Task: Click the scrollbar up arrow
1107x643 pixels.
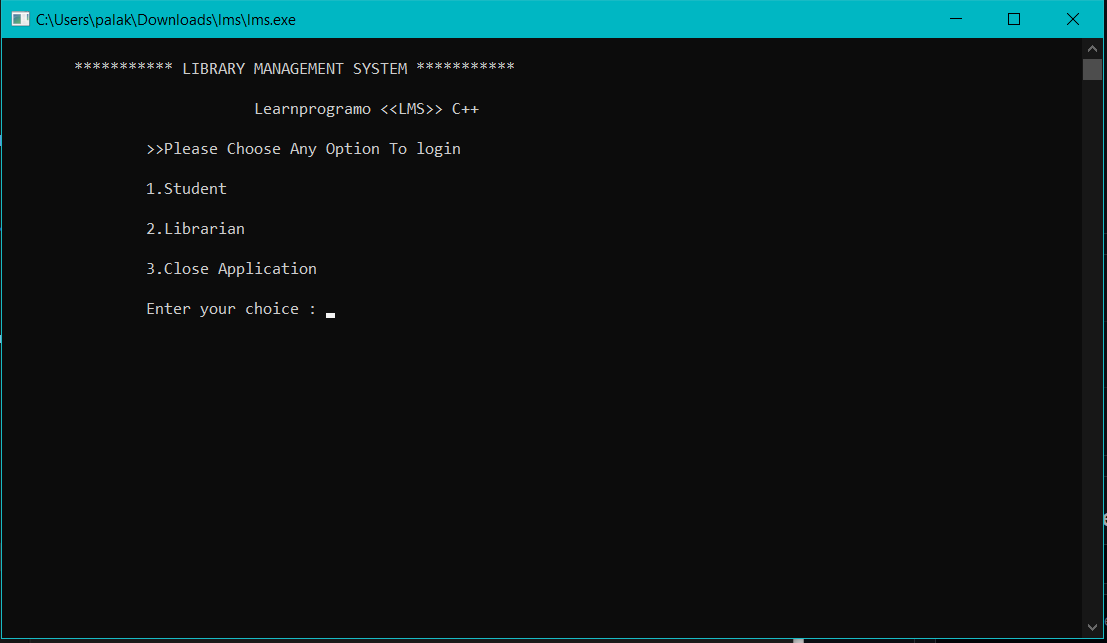Action: [x=1092, y=46]
